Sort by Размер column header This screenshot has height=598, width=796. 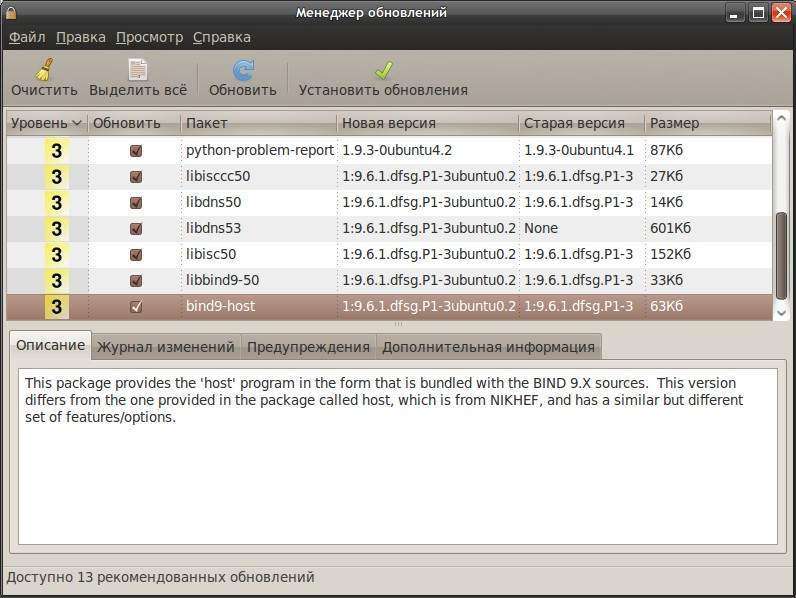pos(708,123)
